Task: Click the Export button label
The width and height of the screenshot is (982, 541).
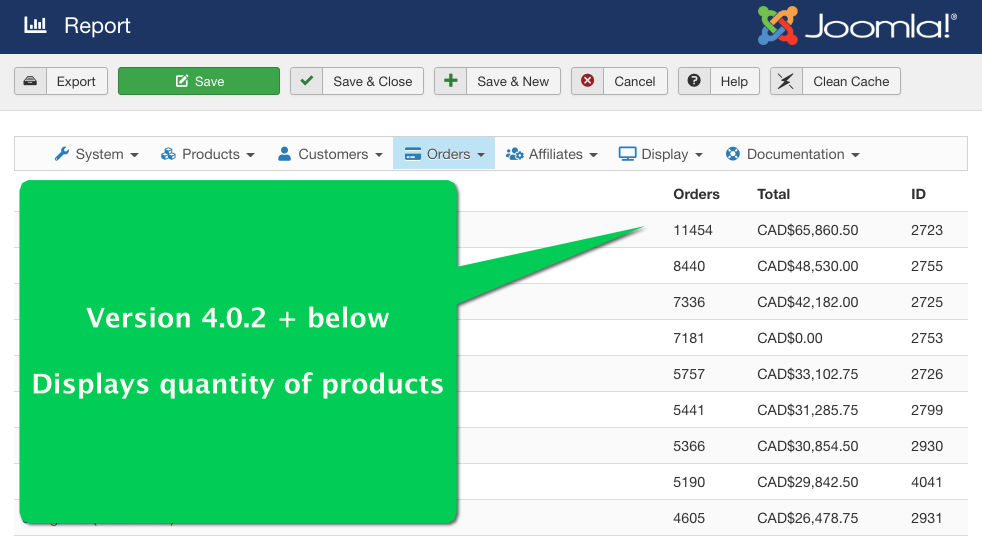Action: coord(76,81)
